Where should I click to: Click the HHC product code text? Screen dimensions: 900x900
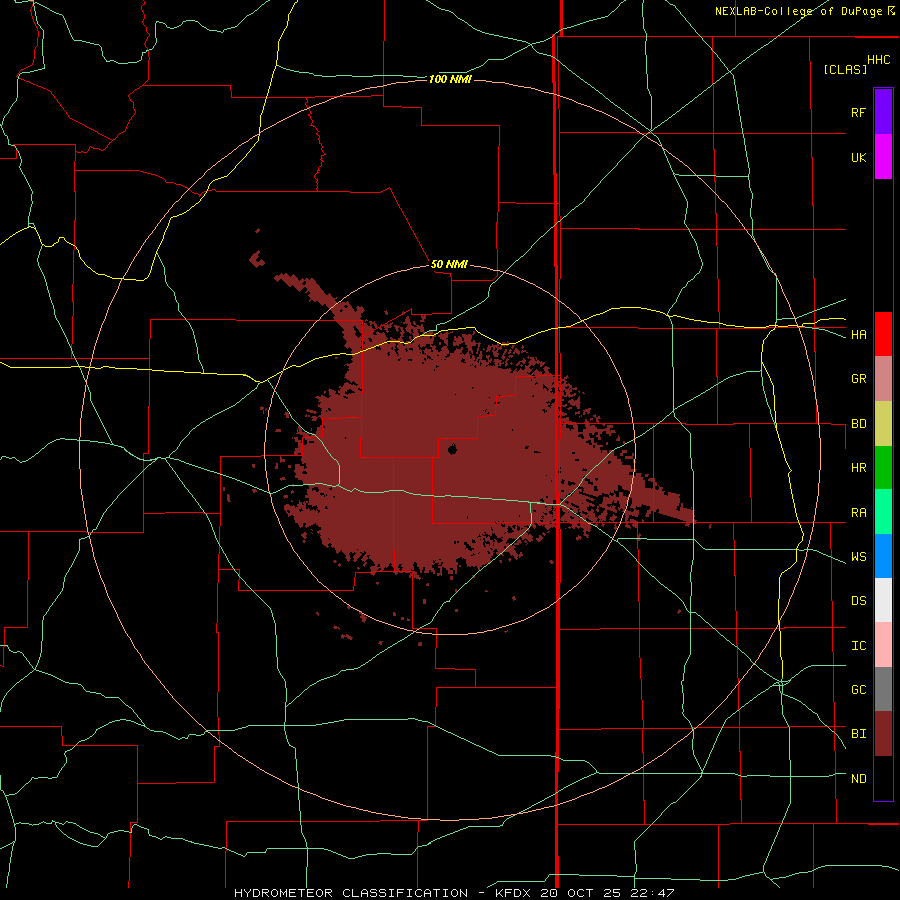point(879,60)
